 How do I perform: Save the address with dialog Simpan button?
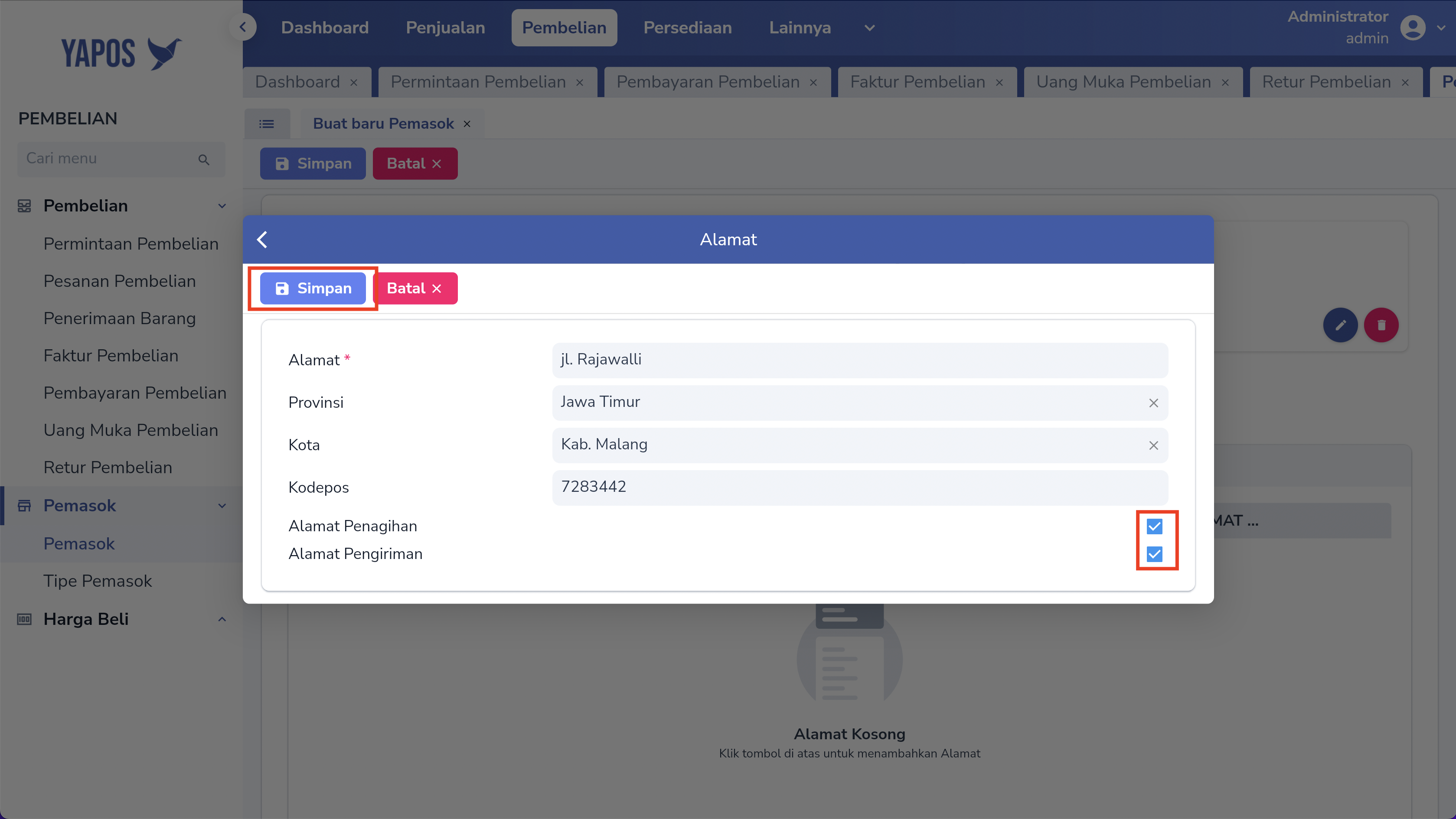click(x=313, y=289)
